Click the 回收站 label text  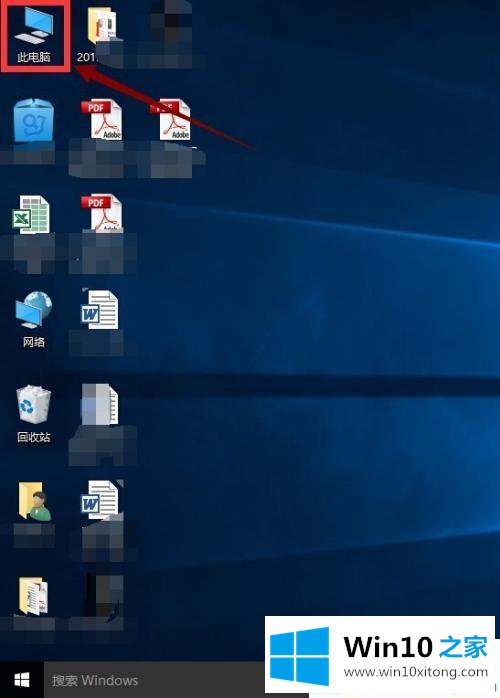click(34, 437)
